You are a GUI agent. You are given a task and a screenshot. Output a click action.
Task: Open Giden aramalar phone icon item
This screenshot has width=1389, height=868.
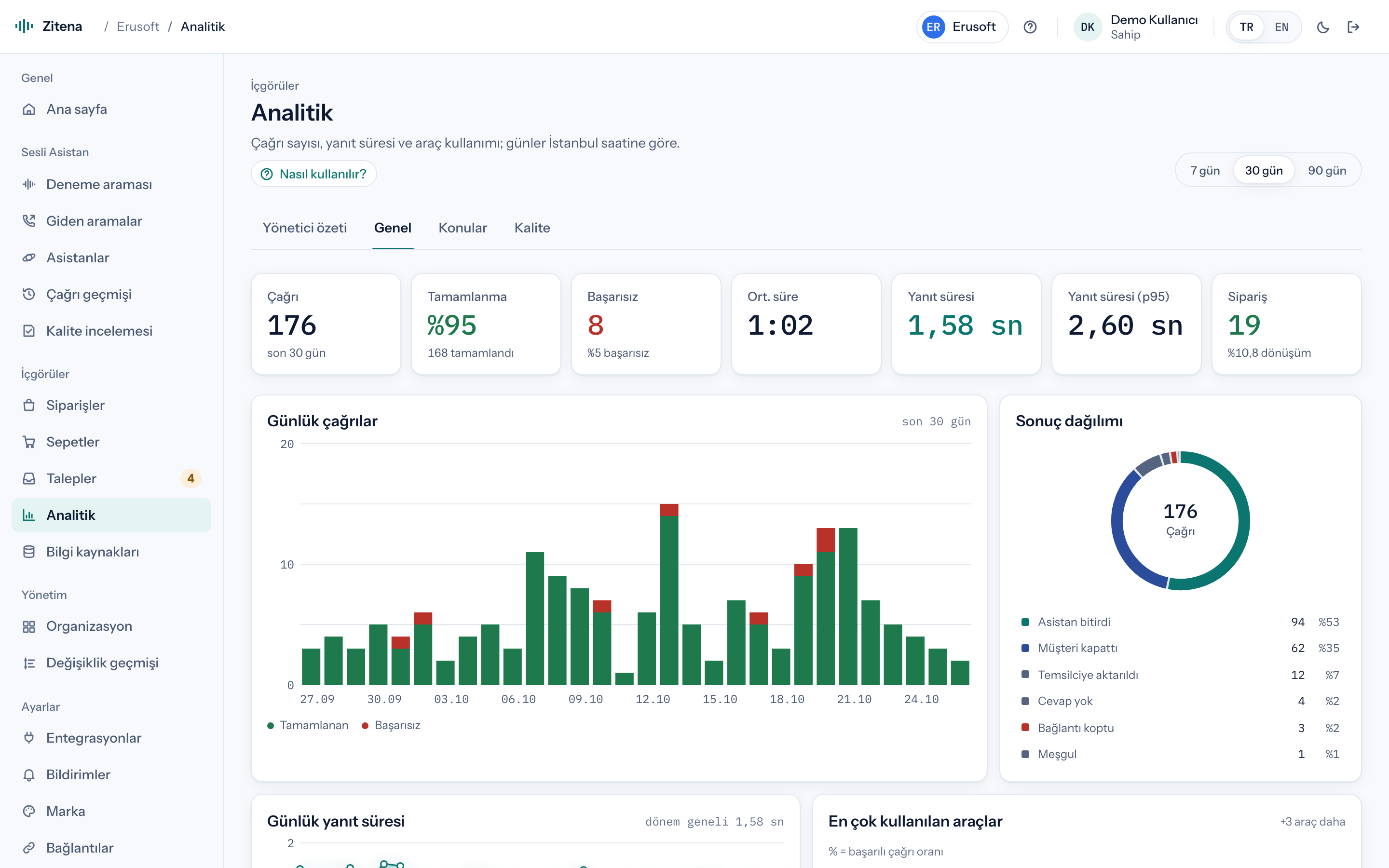click(29, 221)
